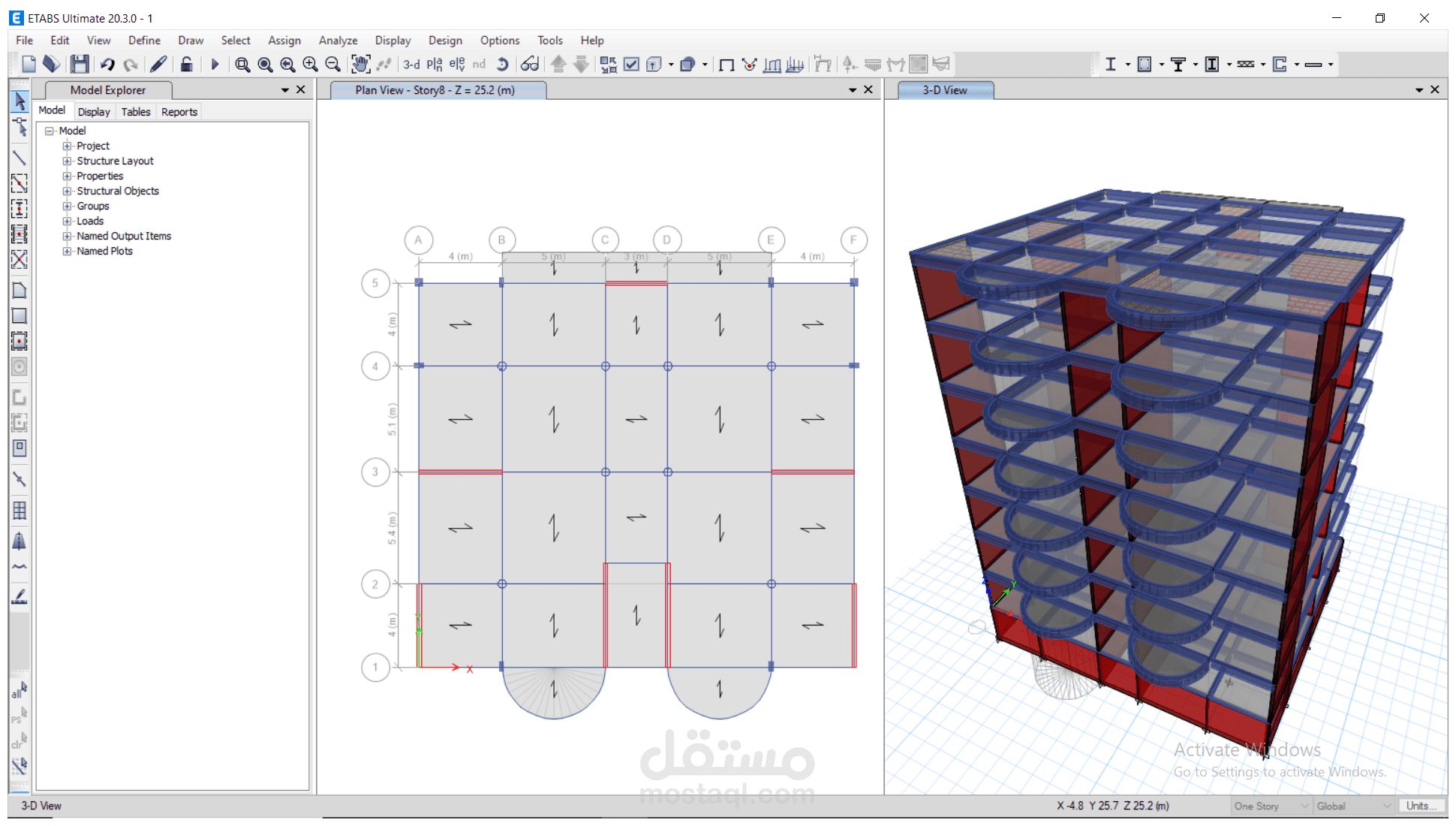This screenshot has height=826, width=1456.
Task: Zoom in one step
Action: pyautogui.click(x=310, y=65)
